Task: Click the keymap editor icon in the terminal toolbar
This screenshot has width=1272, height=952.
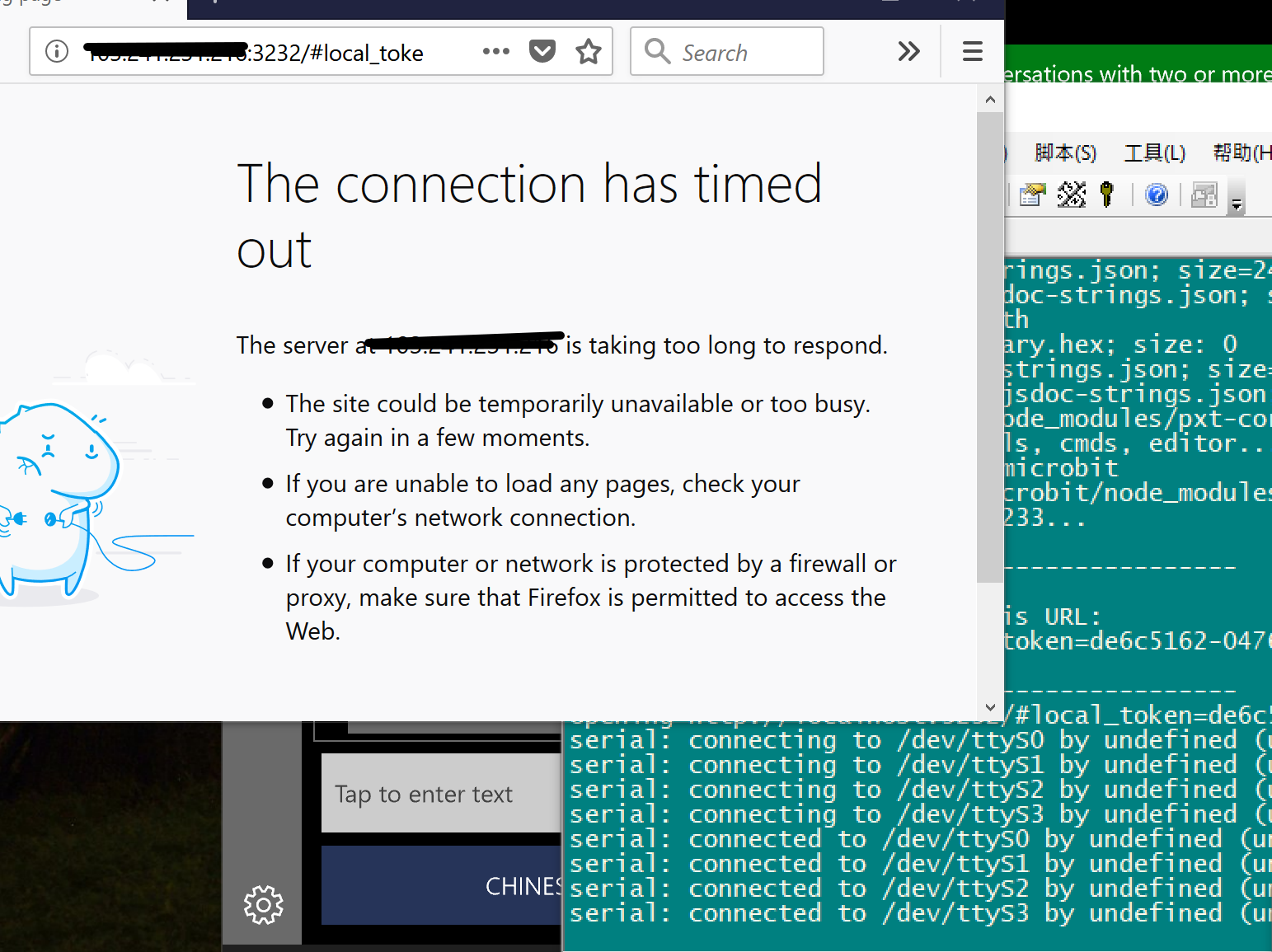Action: [1071, 195]
